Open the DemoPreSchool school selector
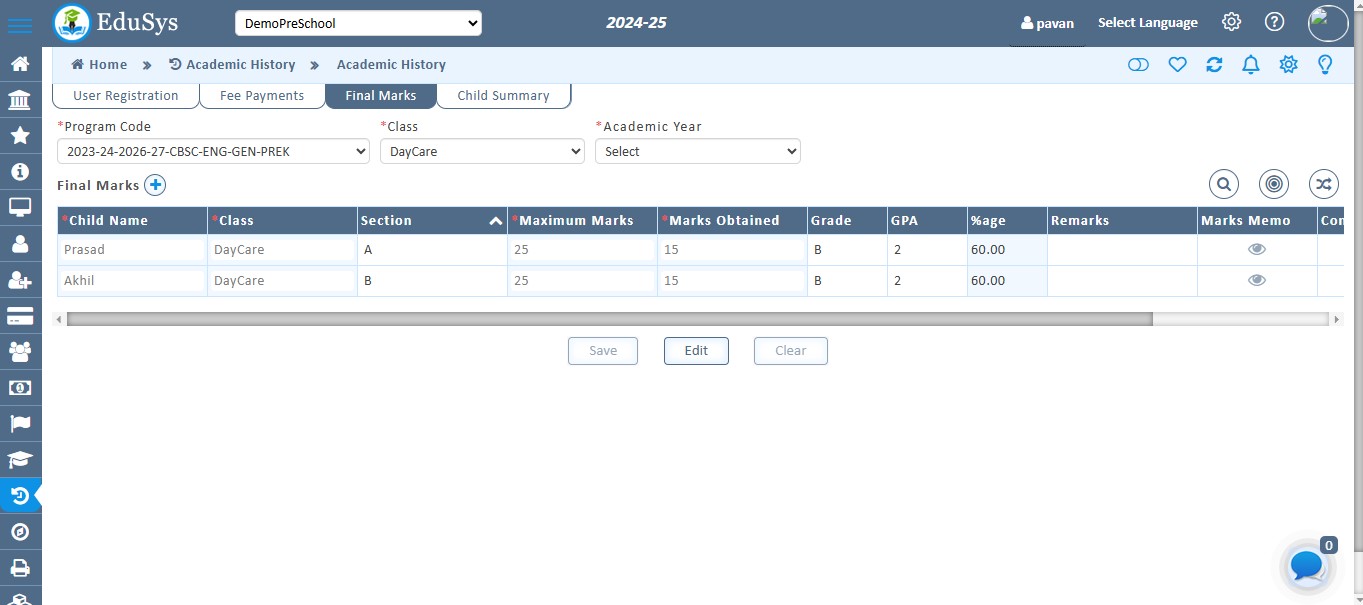The width and height of the screenshot is (1363, 605). click(358, 23)
